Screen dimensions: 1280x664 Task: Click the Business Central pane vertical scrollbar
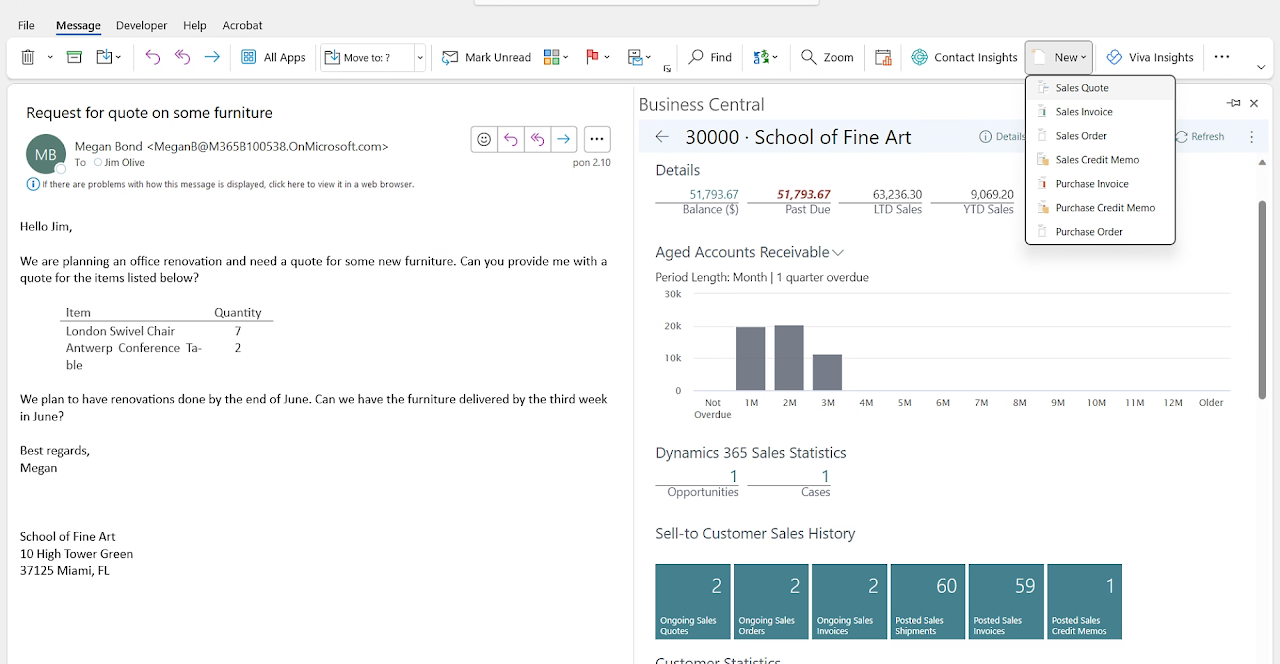(x=1262, y=300)
